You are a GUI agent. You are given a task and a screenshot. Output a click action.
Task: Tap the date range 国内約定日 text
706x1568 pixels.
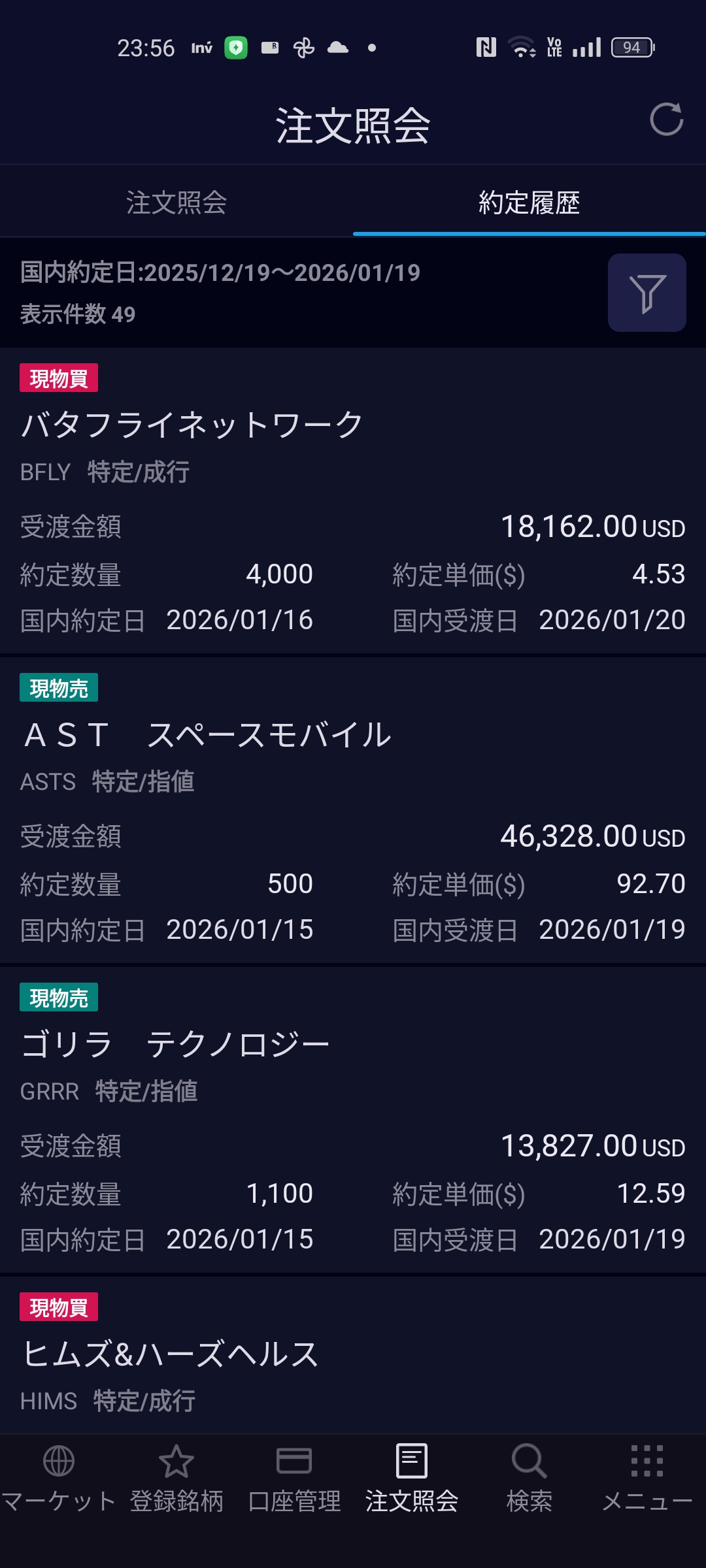click(x=220, y=272)
